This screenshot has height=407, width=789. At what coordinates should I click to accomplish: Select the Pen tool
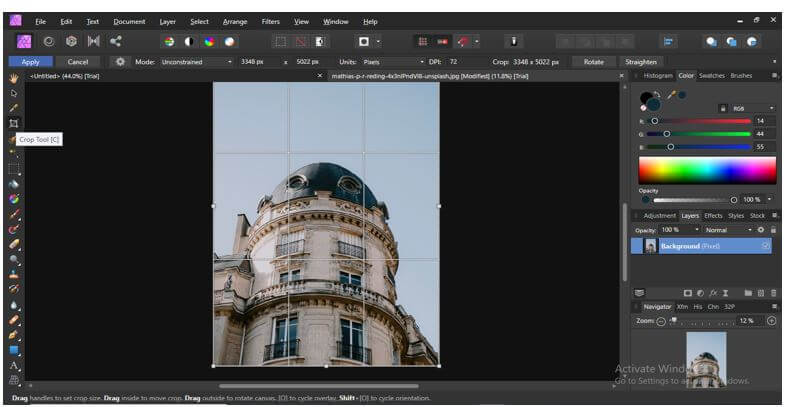coord(14,335)
